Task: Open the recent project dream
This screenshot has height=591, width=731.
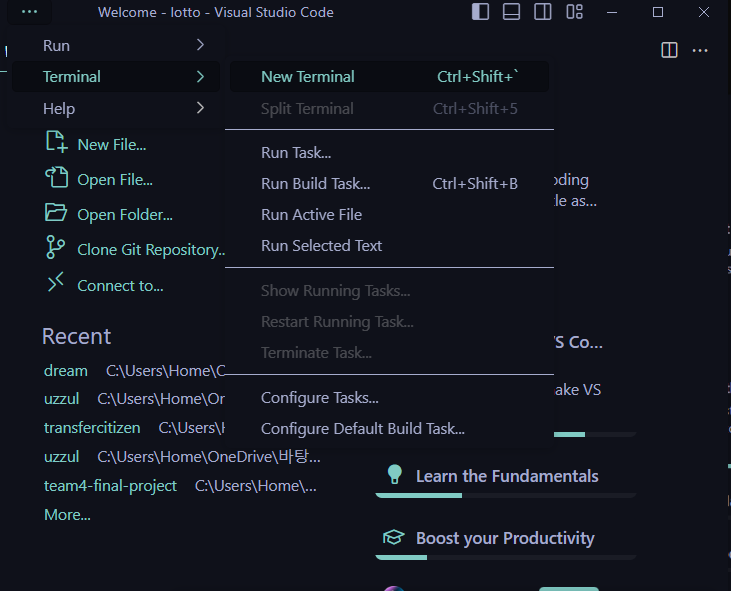Action: pyautogui.click(x=66, y=371)
